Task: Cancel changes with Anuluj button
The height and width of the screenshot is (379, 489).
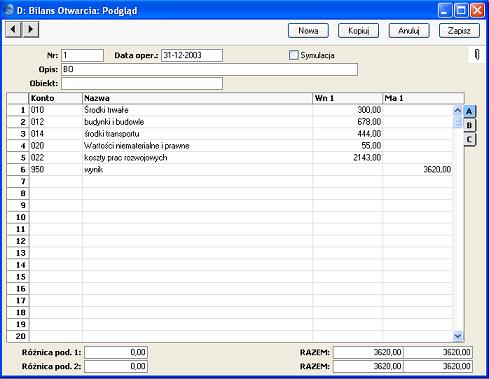Action: pos(409,31)
